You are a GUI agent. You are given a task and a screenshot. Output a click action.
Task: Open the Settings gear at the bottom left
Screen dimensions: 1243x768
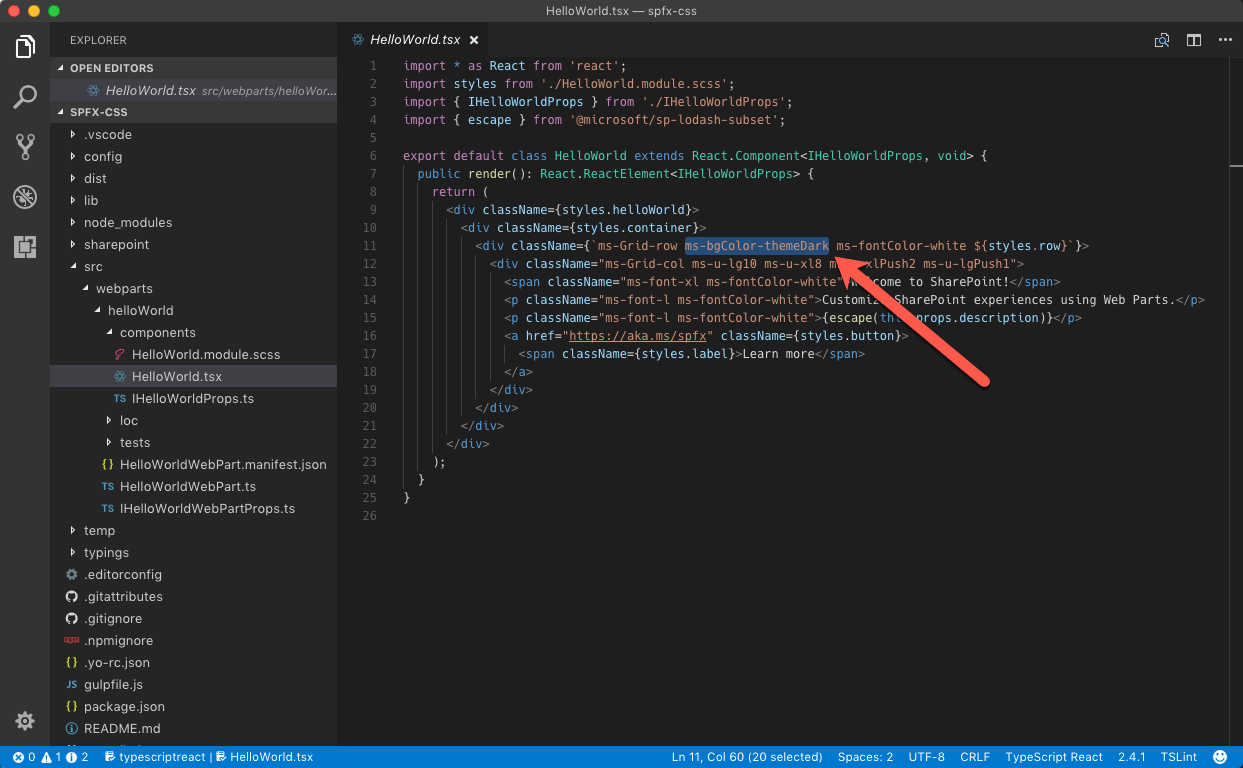(24, 720)
